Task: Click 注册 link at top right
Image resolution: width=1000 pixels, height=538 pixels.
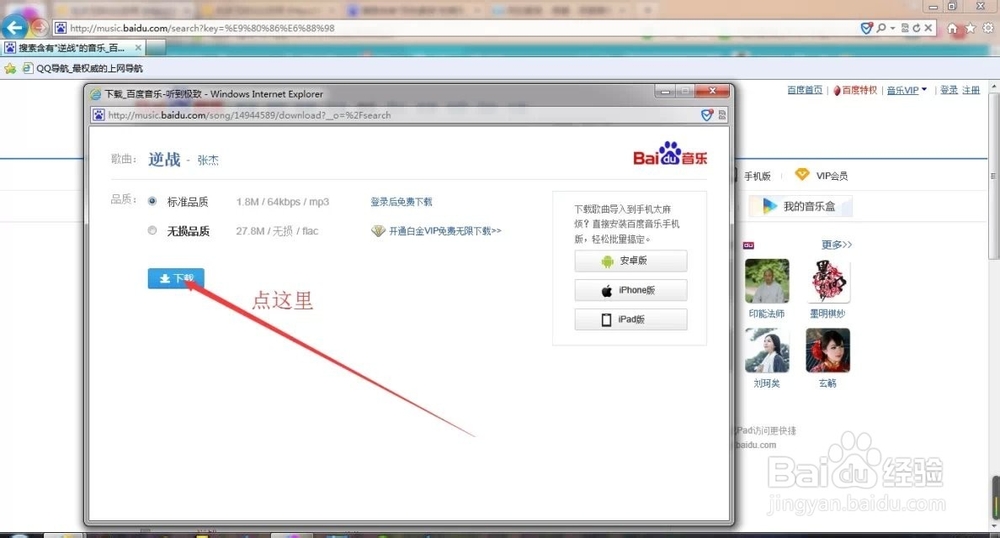Action: click(x=971, y=90)
